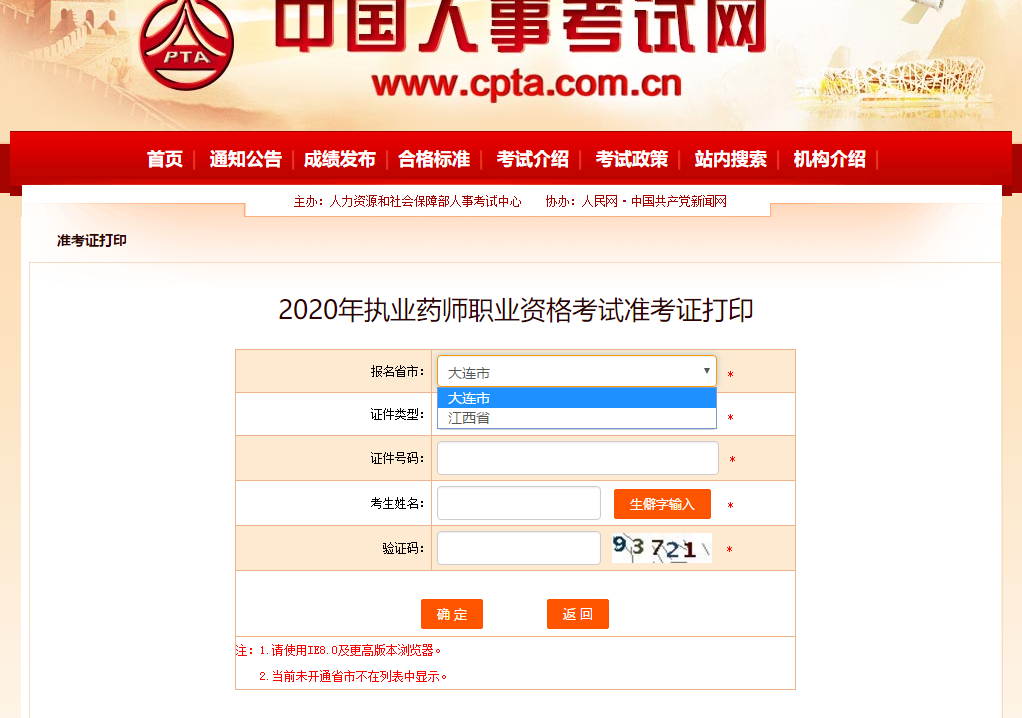Submit form with 确定 button

point(452,614)
